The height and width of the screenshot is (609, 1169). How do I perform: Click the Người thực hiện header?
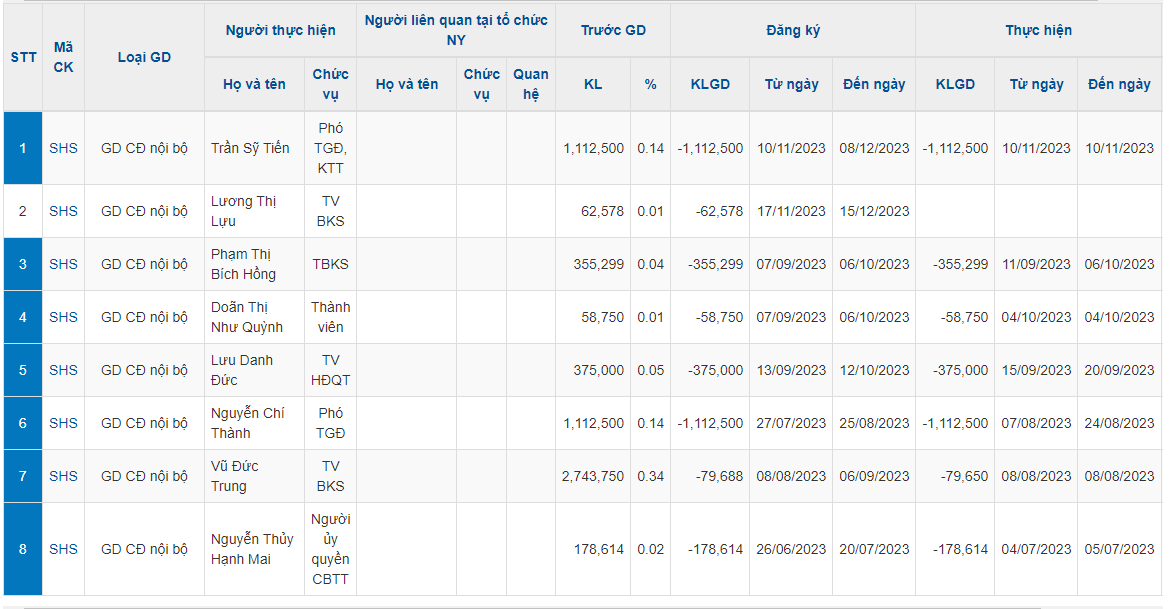(x=280, y=30)
